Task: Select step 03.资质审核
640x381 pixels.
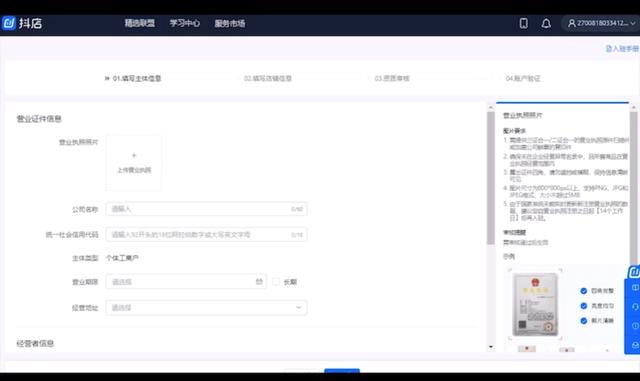Action: [392, 78]
